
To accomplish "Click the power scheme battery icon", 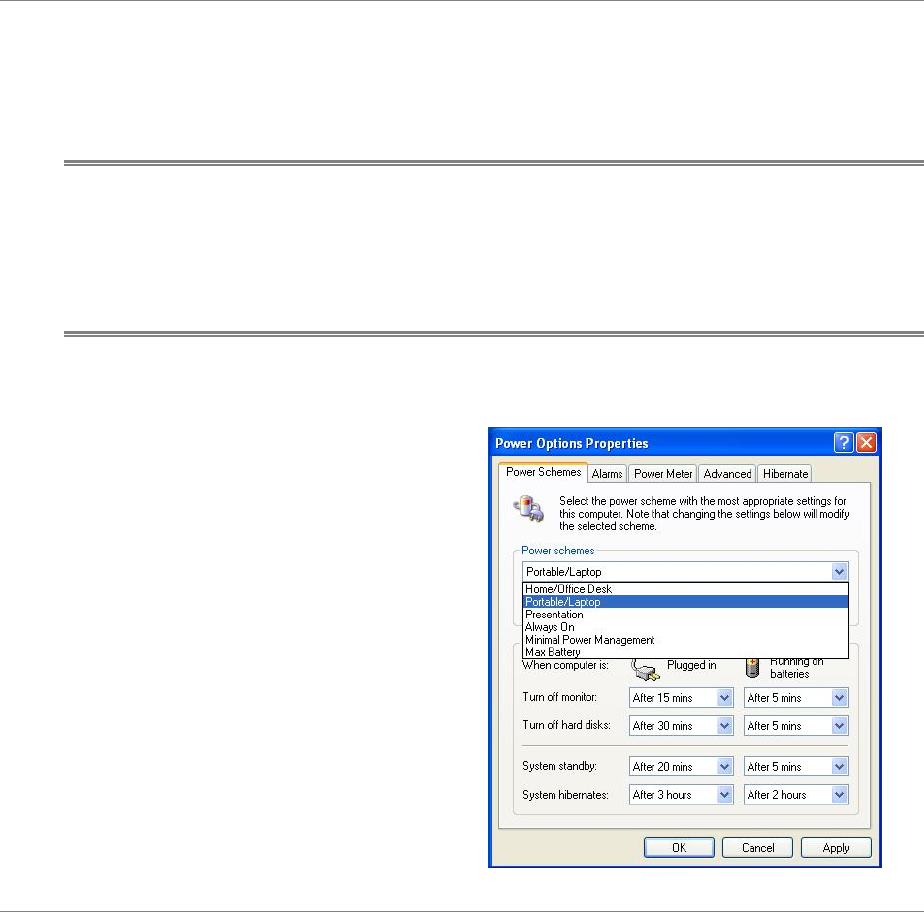I will coord(528,508).
